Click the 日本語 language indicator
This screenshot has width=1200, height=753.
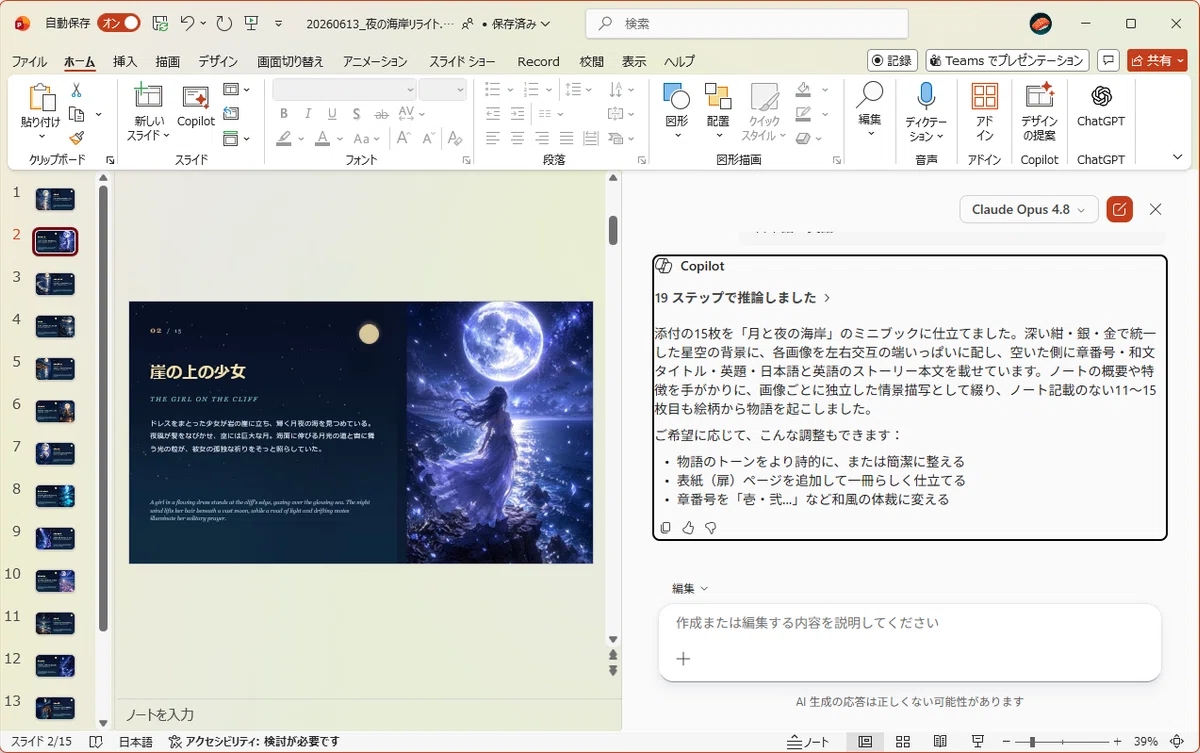(136, 742)
